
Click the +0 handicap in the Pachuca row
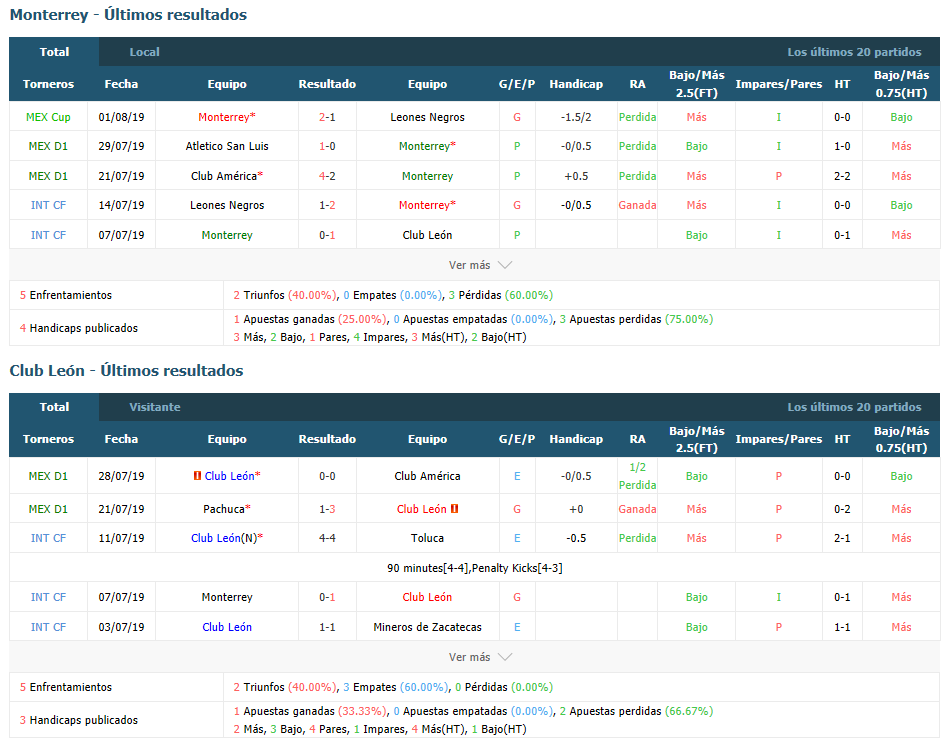point(576,509)
